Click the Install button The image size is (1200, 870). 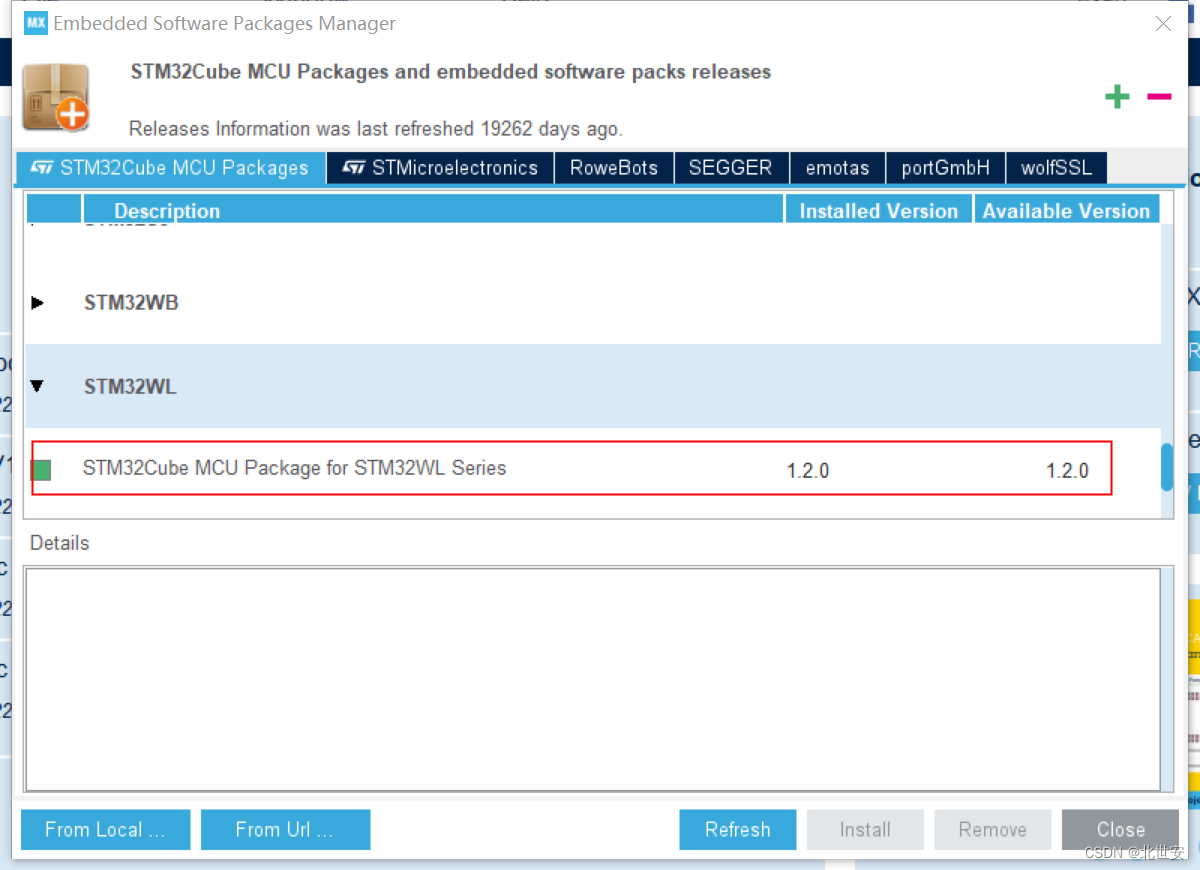click(x=865, y=830)
